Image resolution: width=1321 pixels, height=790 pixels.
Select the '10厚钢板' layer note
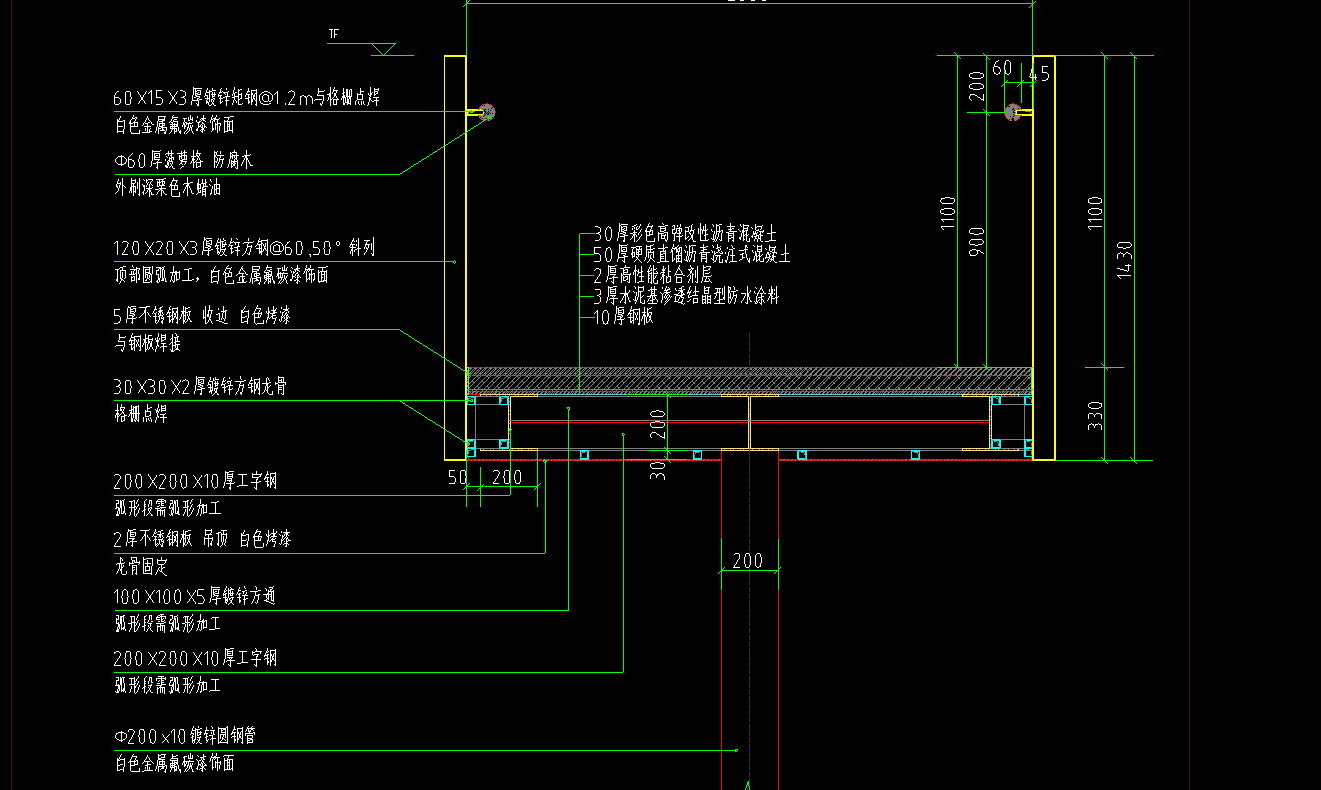coord(623,317)
